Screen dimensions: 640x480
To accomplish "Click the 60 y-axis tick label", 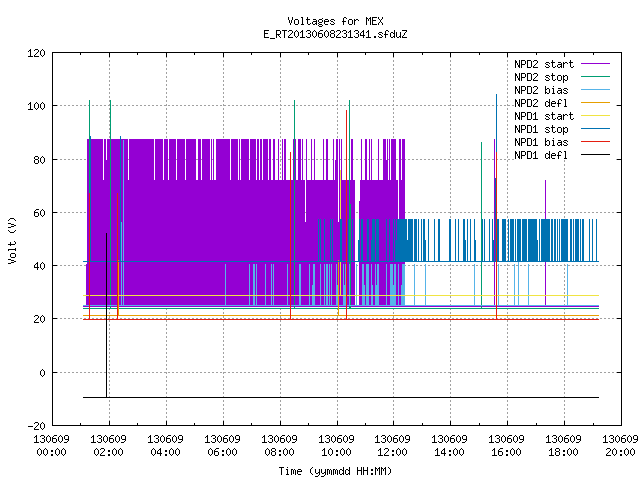I will pyautogui.click(x=40, y=213).
